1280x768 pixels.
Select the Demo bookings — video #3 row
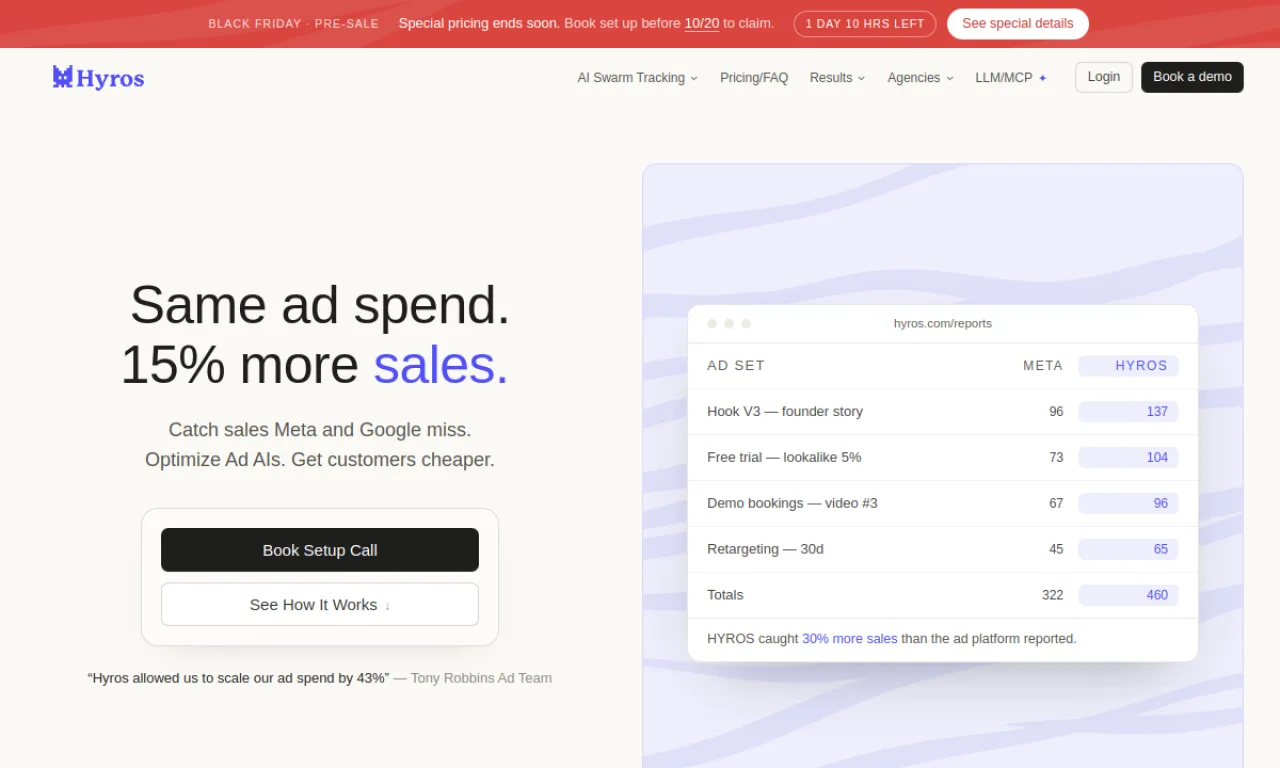point(943,503)
